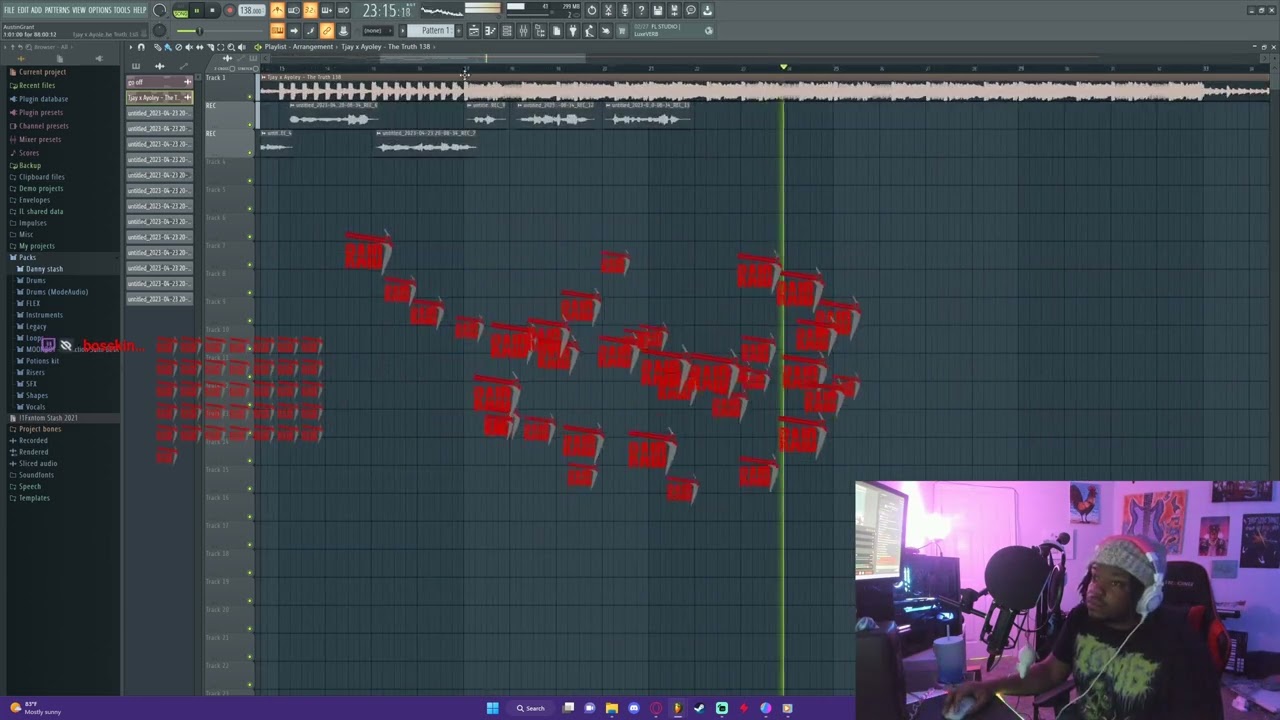Adjust the main pitch knob
The image size is (1280, 720).
pos(160,30)
